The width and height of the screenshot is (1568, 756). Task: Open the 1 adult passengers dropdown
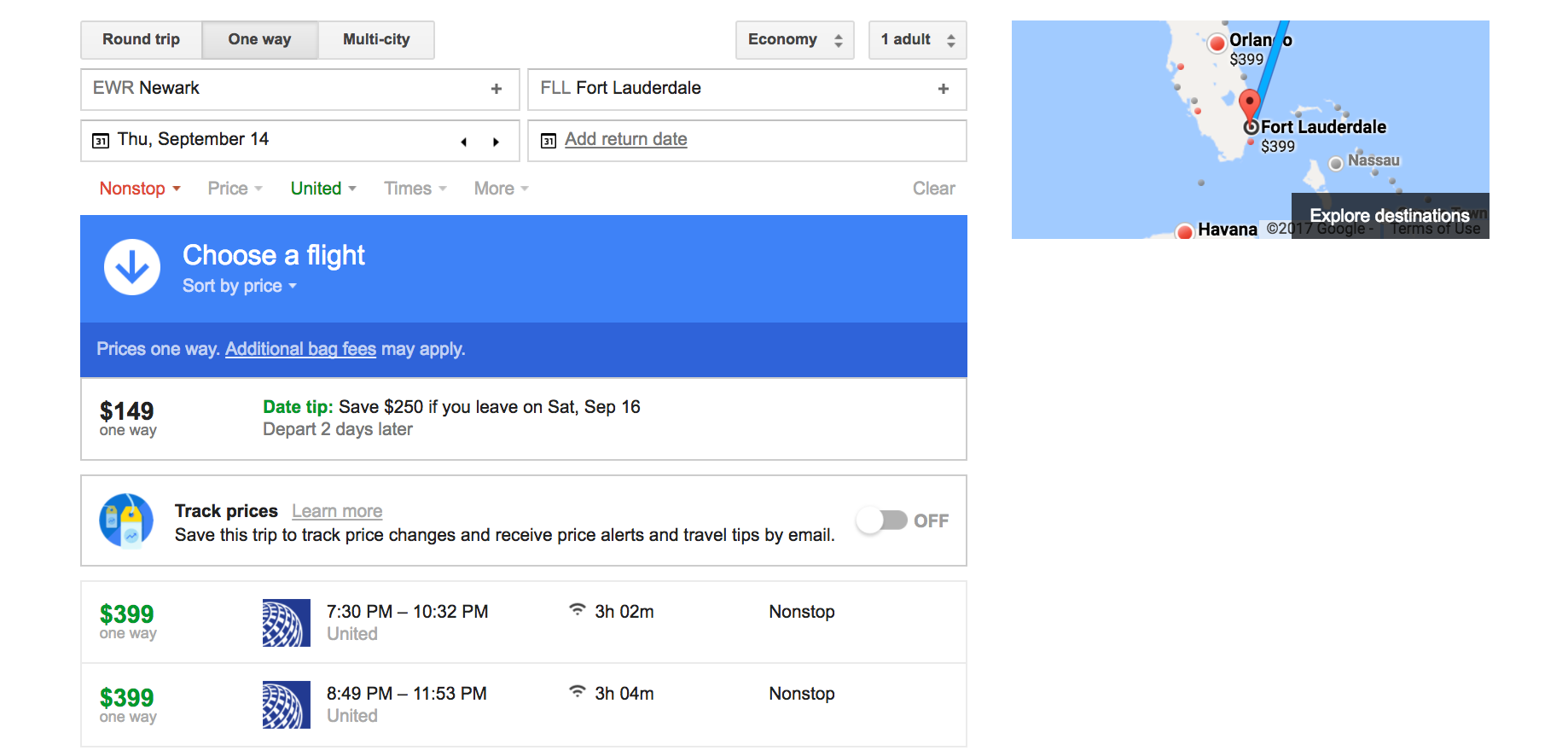pos(917,40)
